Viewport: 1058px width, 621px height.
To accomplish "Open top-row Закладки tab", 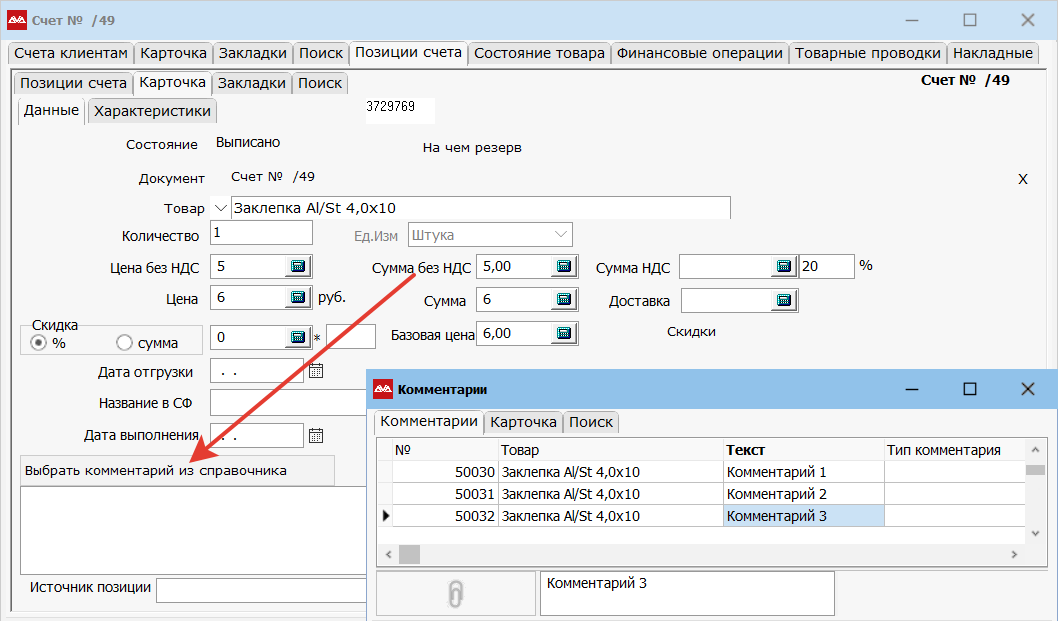I will 253,53.
